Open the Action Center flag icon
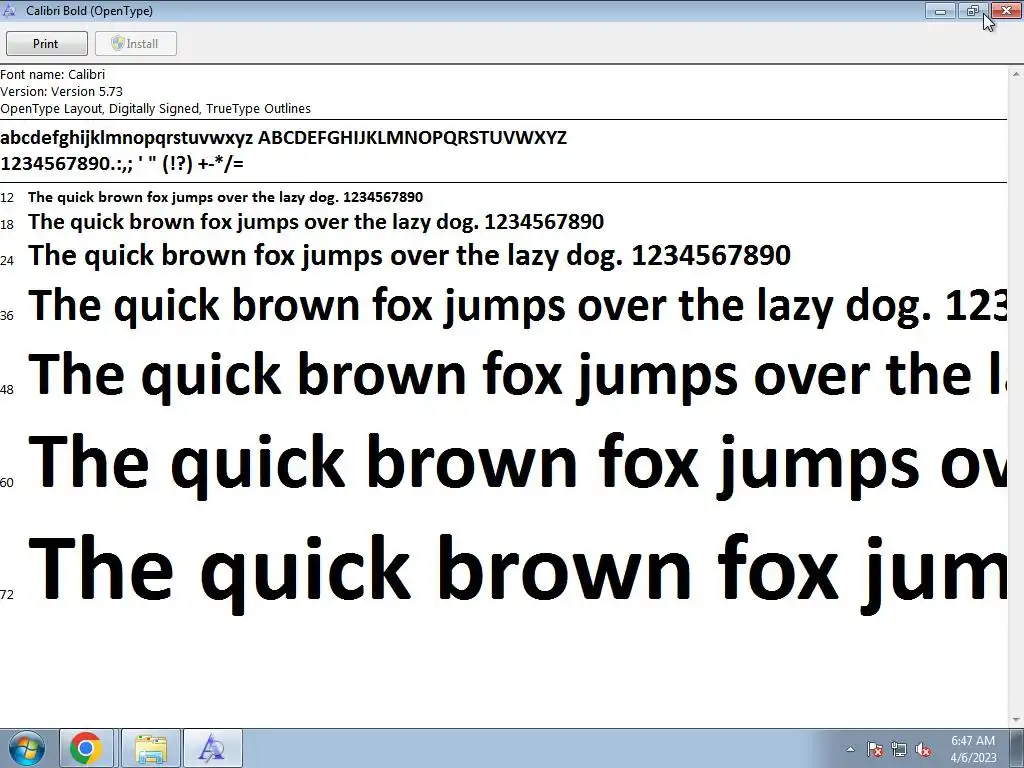The image size is (1024, 768). (875, 749)
